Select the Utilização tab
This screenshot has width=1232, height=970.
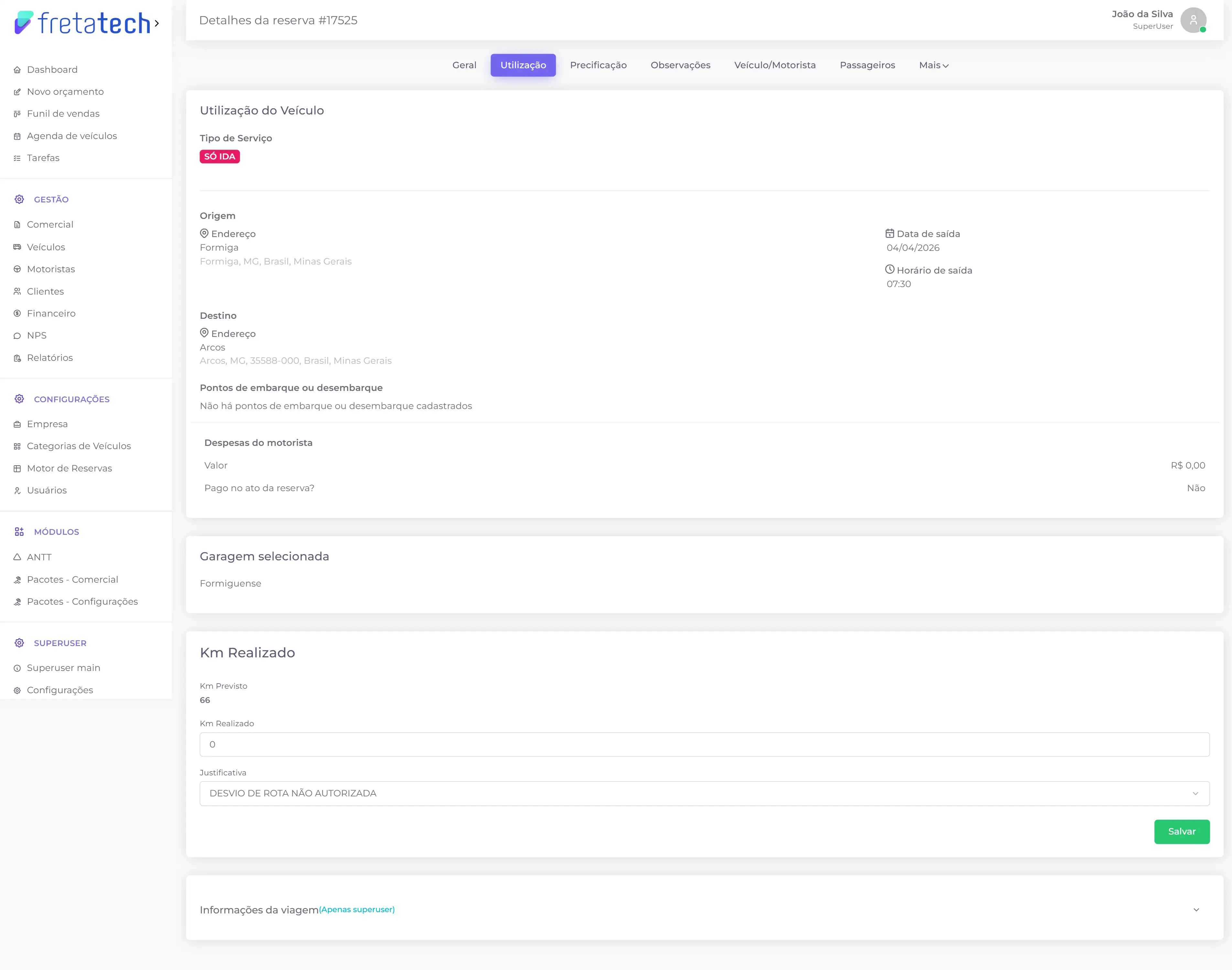click(523, 65)
